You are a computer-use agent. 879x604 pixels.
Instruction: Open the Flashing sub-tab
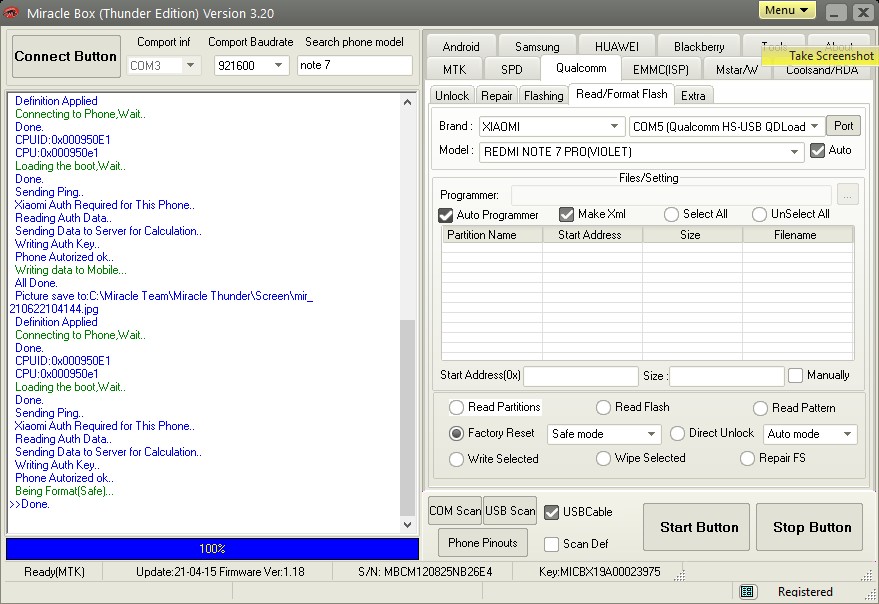(x=543, y=95)
